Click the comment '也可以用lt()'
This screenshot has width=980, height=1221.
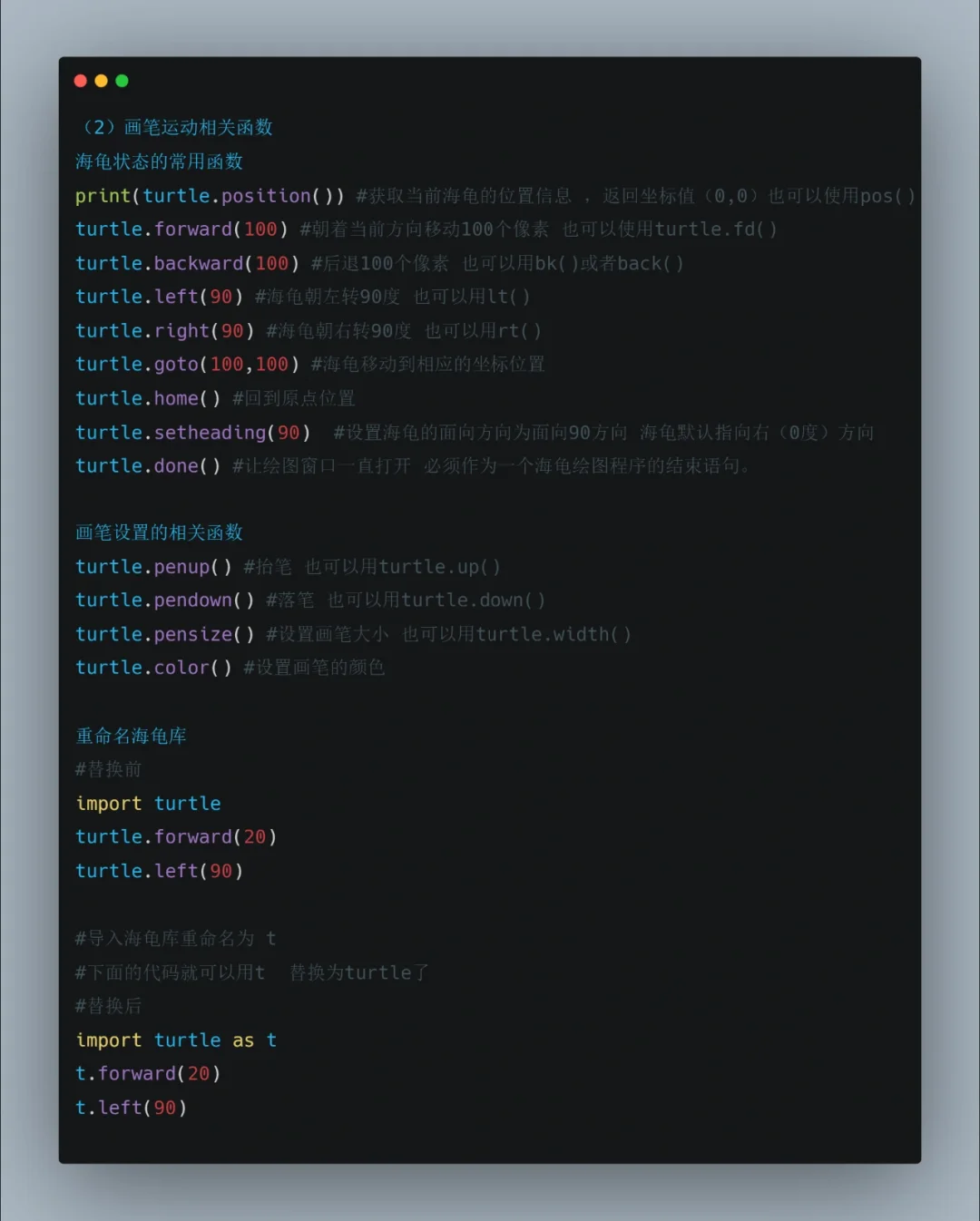[472, 297]
